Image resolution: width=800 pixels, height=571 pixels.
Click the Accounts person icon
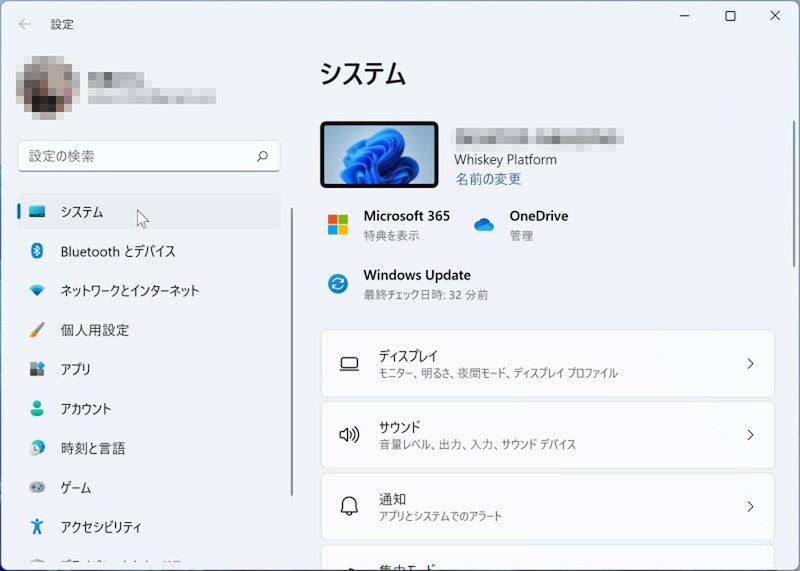(37, 409)
